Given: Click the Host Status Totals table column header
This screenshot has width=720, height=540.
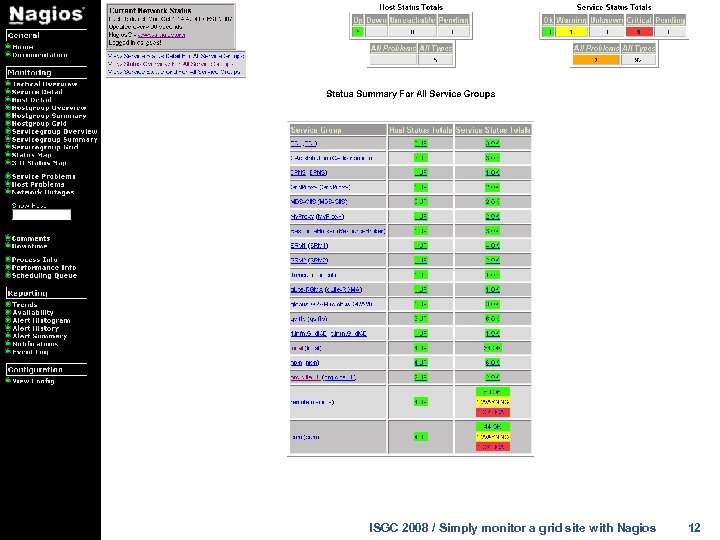Looking at the screenshot, I should [x=421, y=130].
